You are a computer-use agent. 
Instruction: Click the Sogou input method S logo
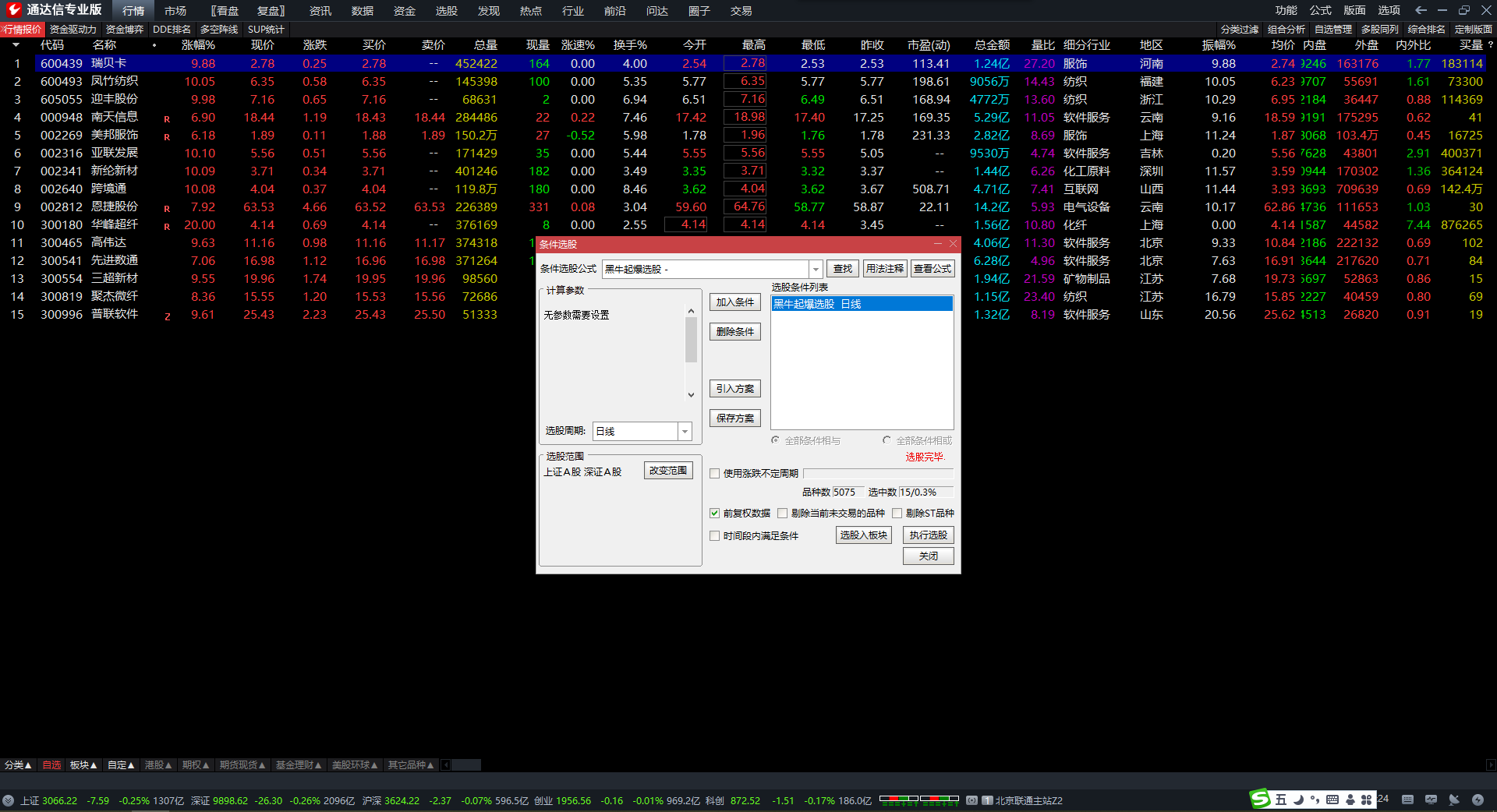point(1260,799)
